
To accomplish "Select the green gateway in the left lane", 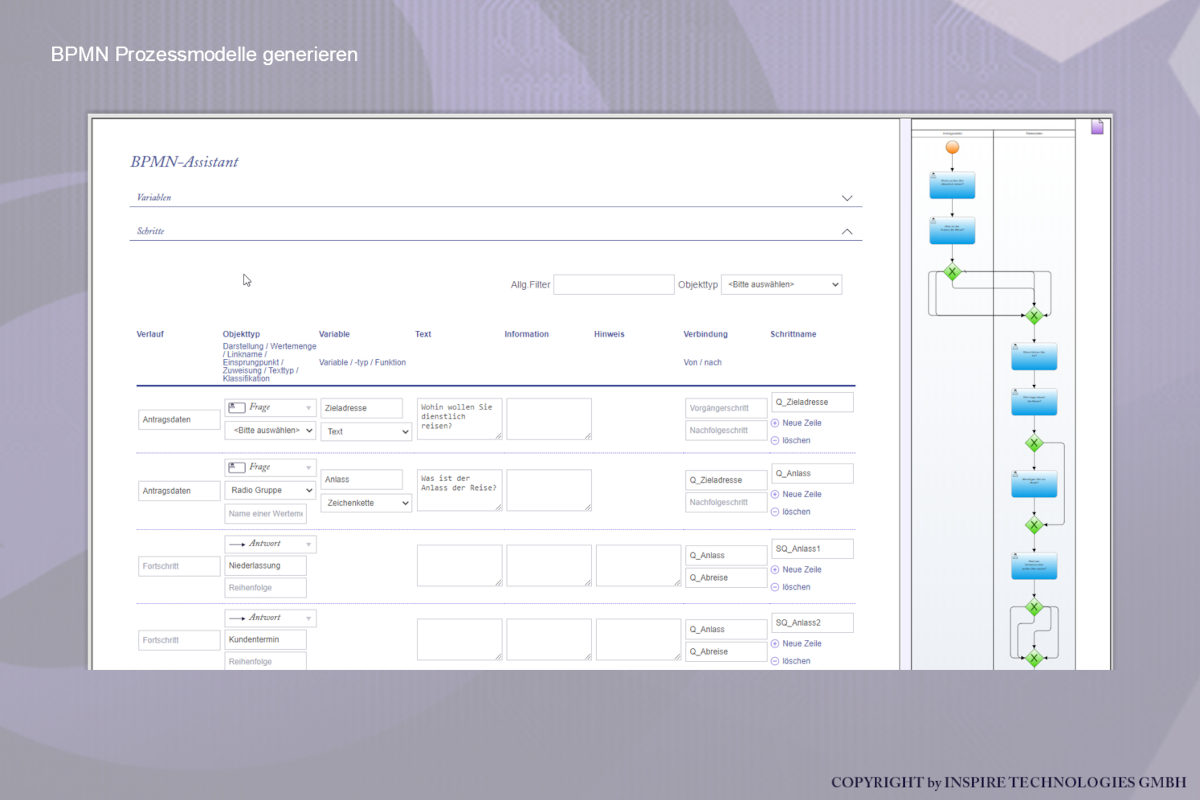I will click(x=952, y=272).
